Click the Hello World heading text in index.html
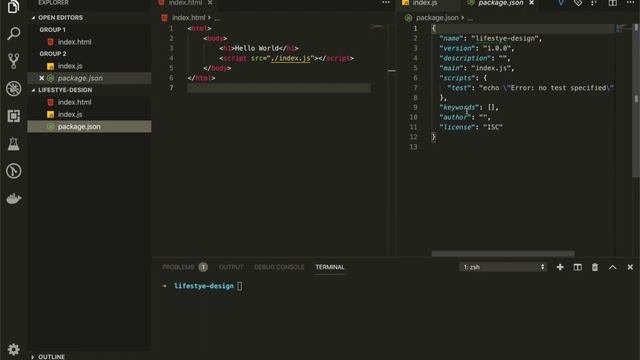 click(257, 48)
